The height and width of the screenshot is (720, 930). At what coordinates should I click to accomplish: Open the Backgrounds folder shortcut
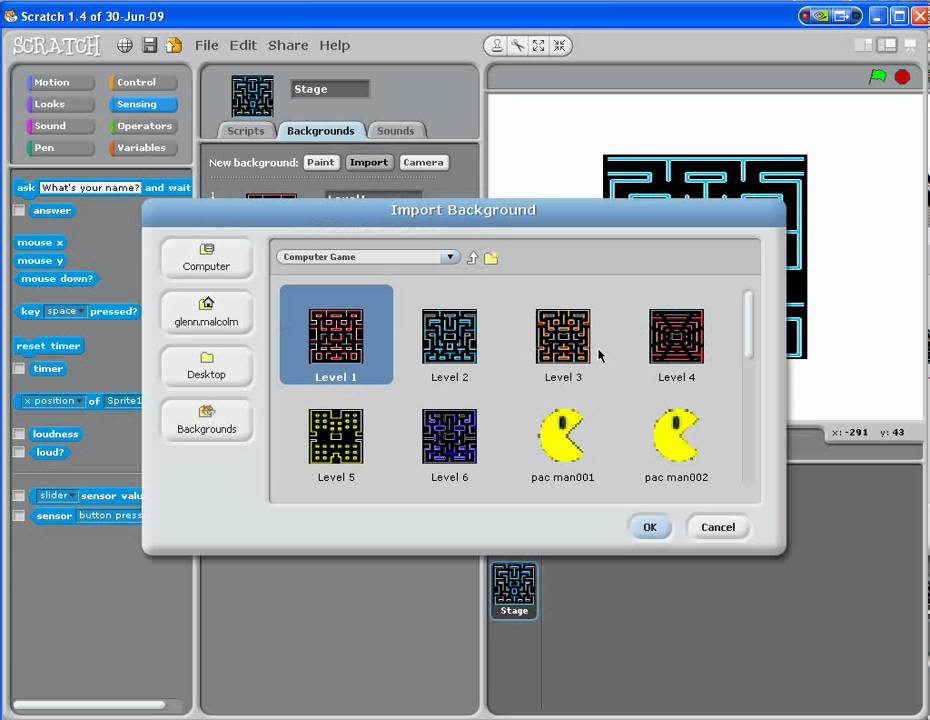[206, 420]
